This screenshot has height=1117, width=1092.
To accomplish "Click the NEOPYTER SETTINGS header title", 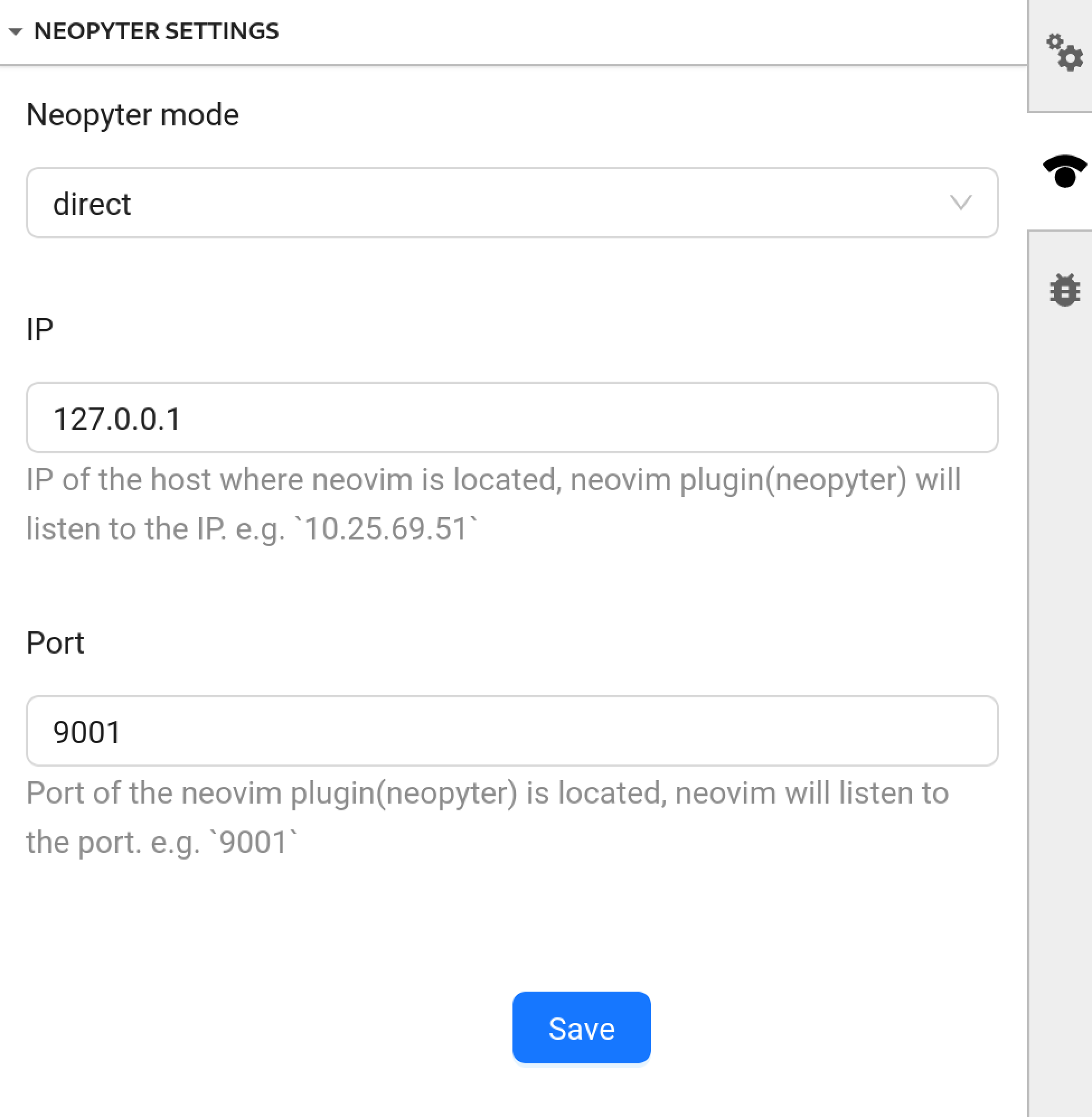I will [x=156, y=31].
